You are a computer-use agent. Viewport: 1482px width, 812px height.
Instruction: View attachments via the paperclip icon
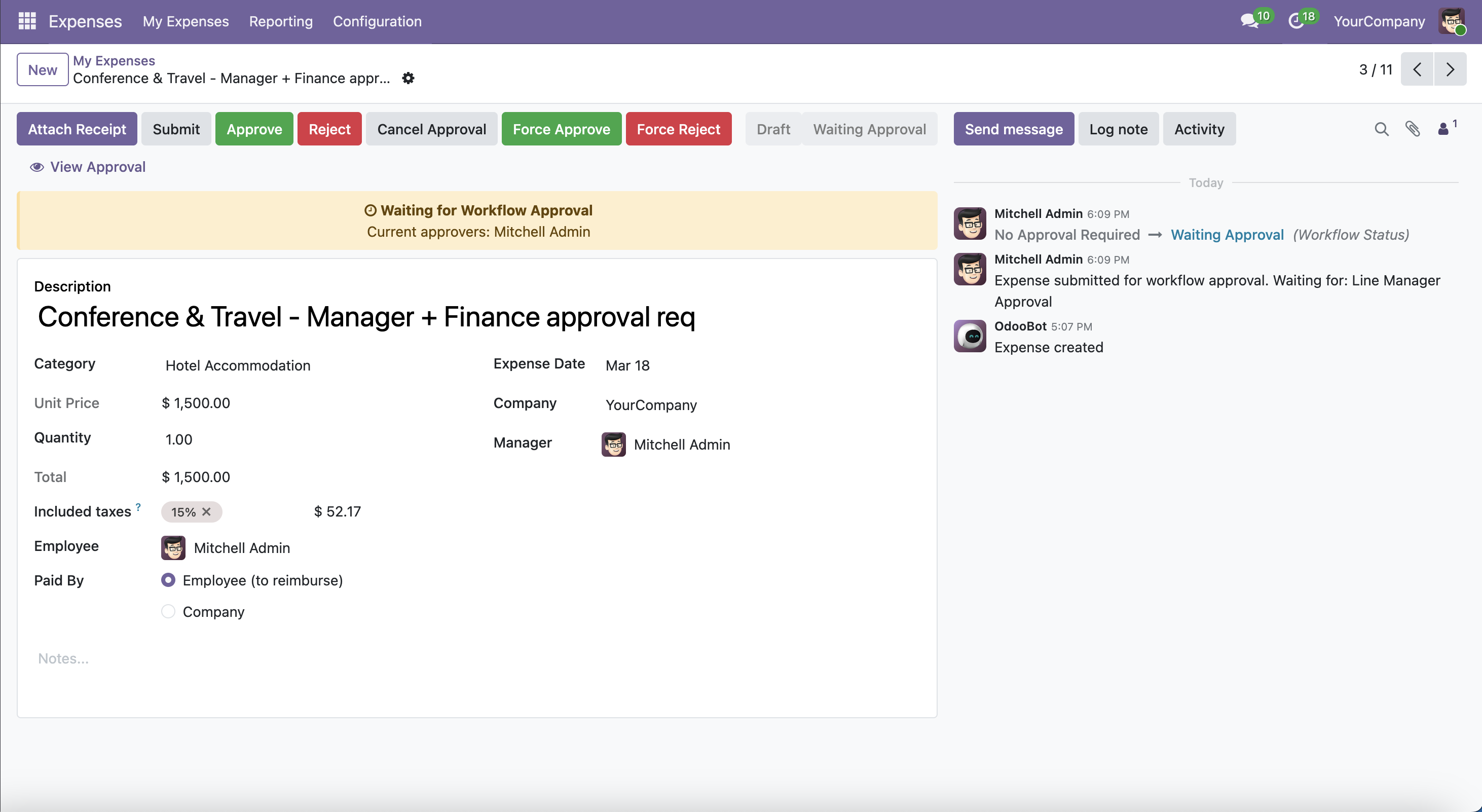[1413, 128]
